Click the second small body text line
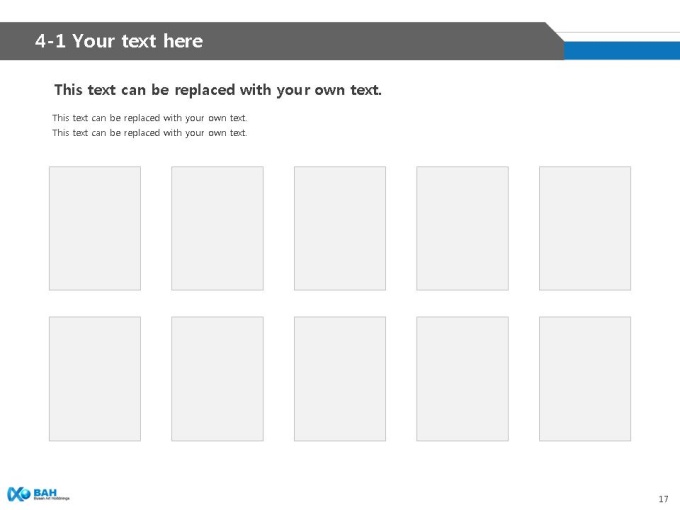Screen dimensions: 680x510 150,133
